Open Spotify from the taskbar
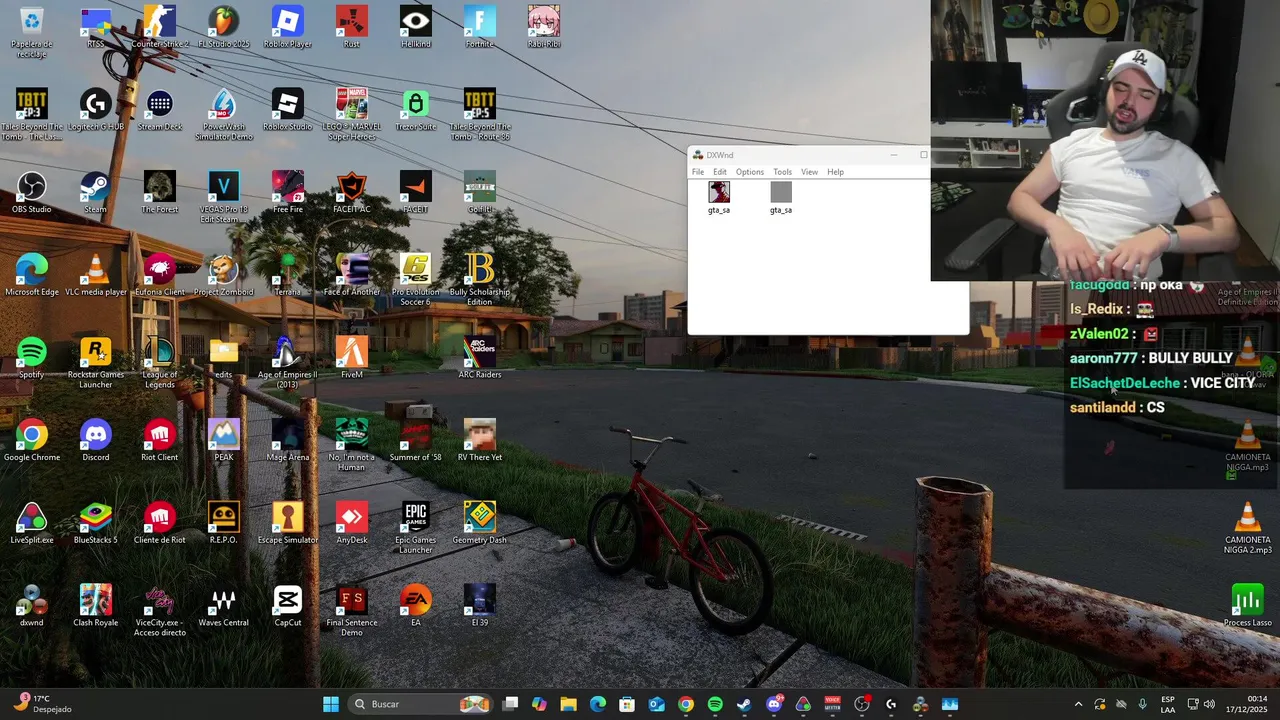The width and height of the screenshot is (1280, 720). (x=715, y=704)
